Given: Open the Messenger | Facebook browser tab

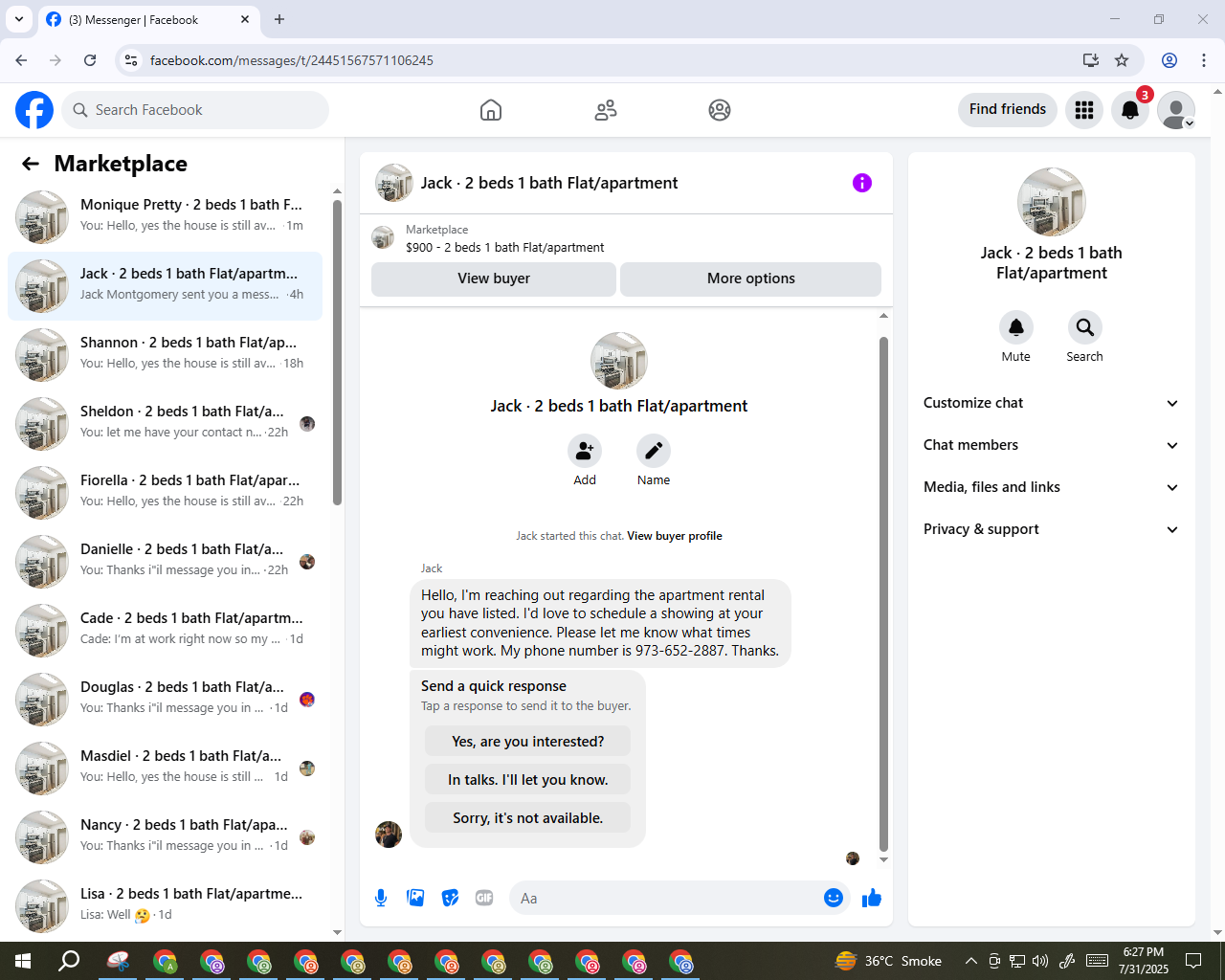Looking at the screenshot, I should pos(148,19).
